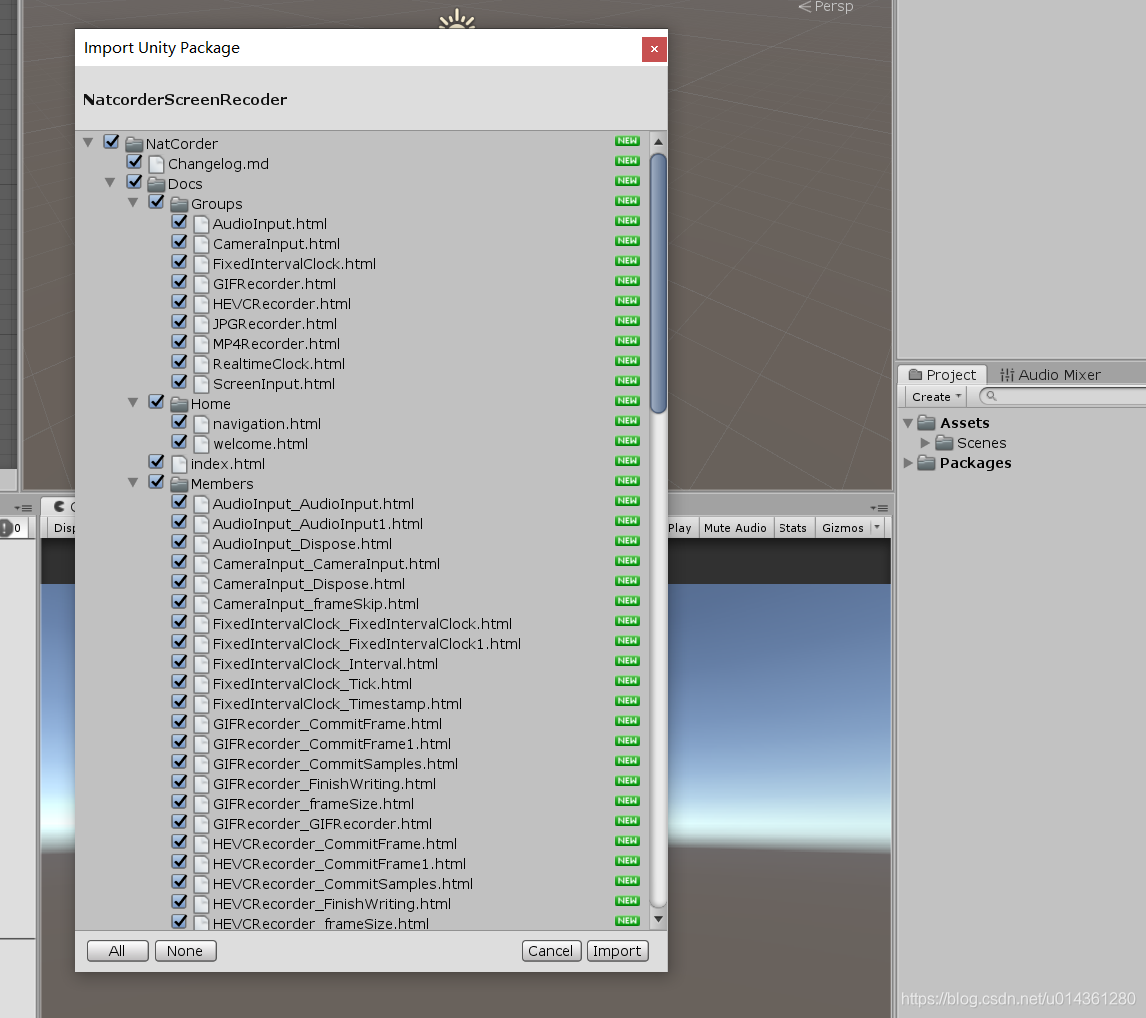
Task: Click the Home folder icon in package list
Action: coord(179,403)
